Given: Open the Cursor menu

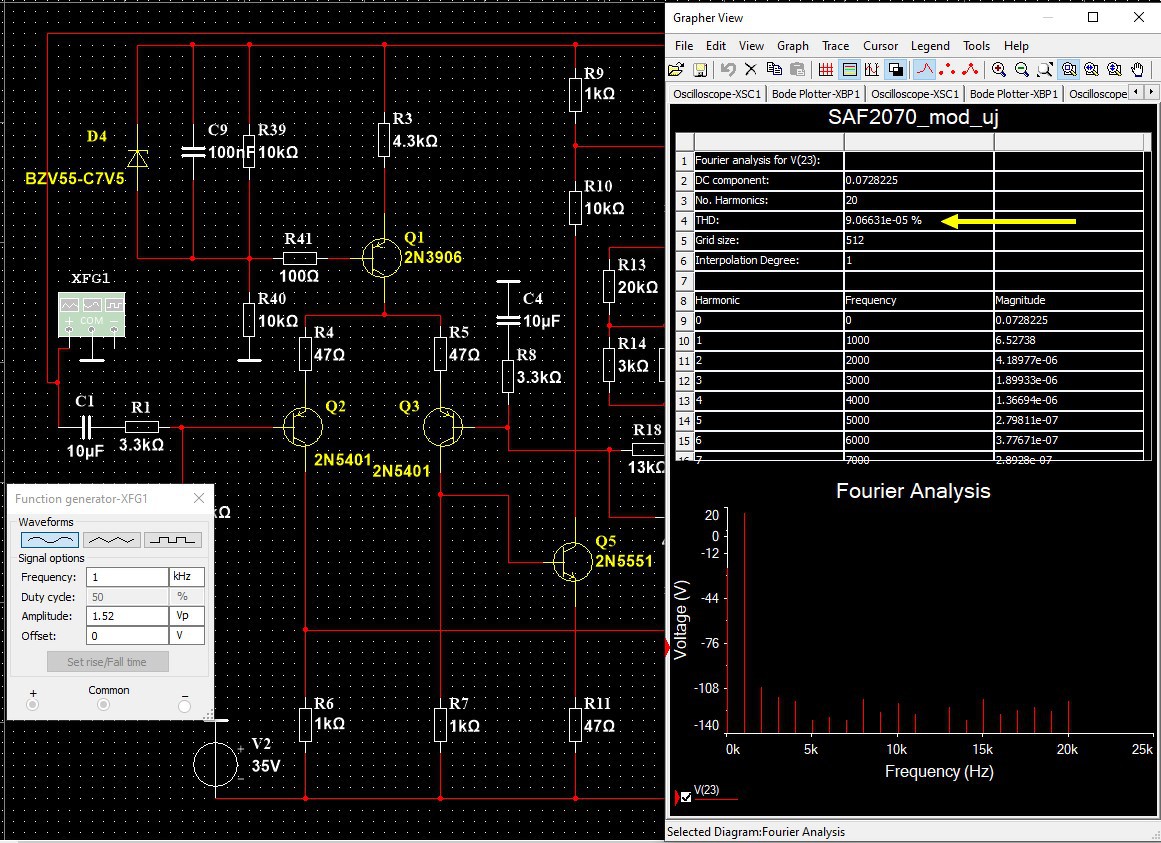Looking at the screenshot, I should [x=880, y=46].
